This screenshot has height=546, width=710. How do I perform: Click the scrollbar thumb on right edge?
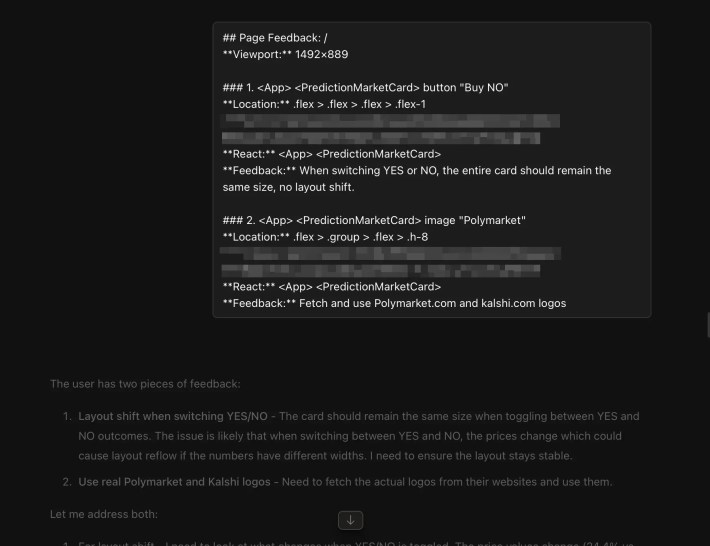click(x=707, y=326)
